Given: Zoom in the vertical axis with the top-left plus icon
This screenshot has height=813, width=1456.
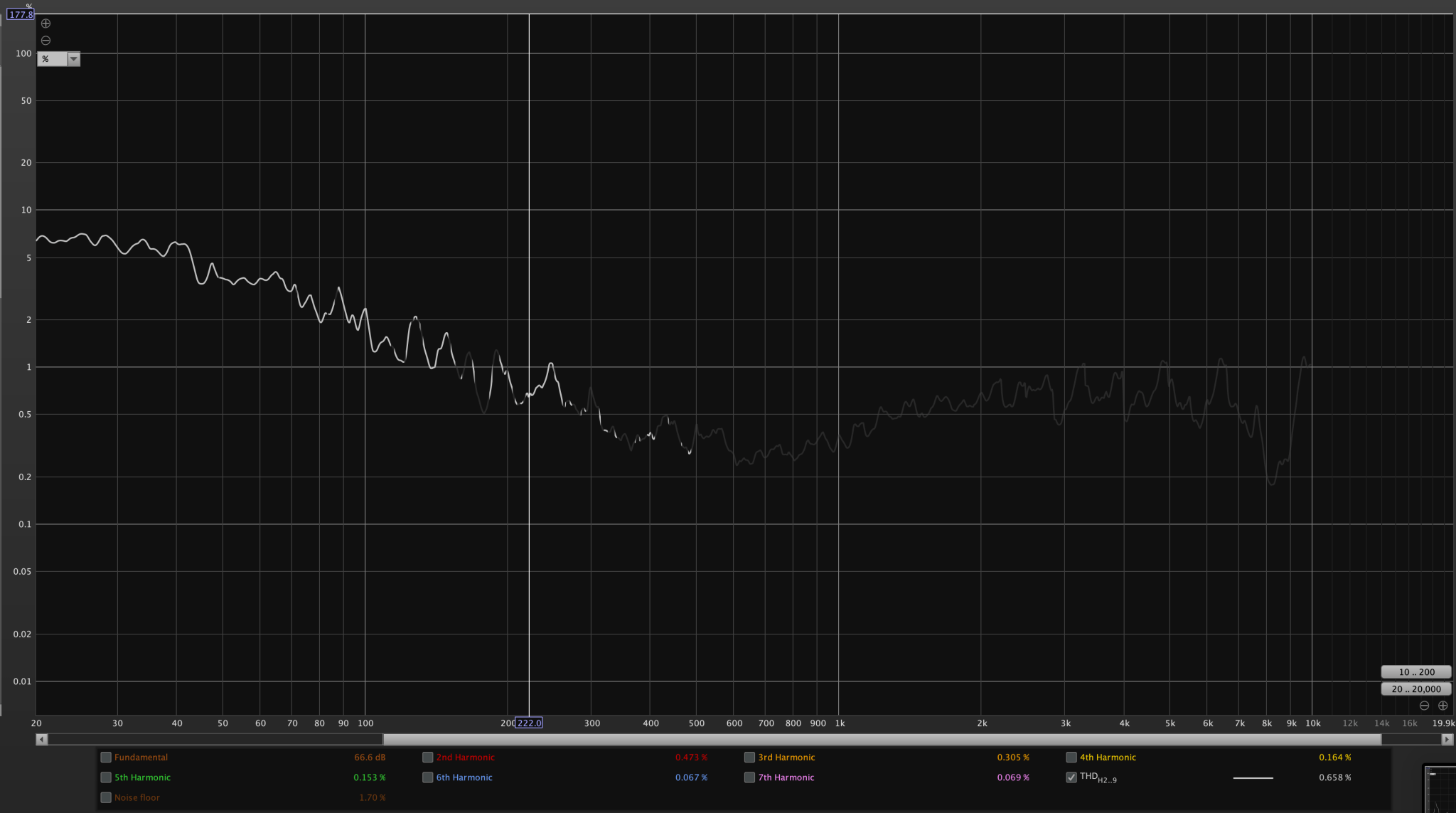Looking at the screenshot, I should click(45, 23).
